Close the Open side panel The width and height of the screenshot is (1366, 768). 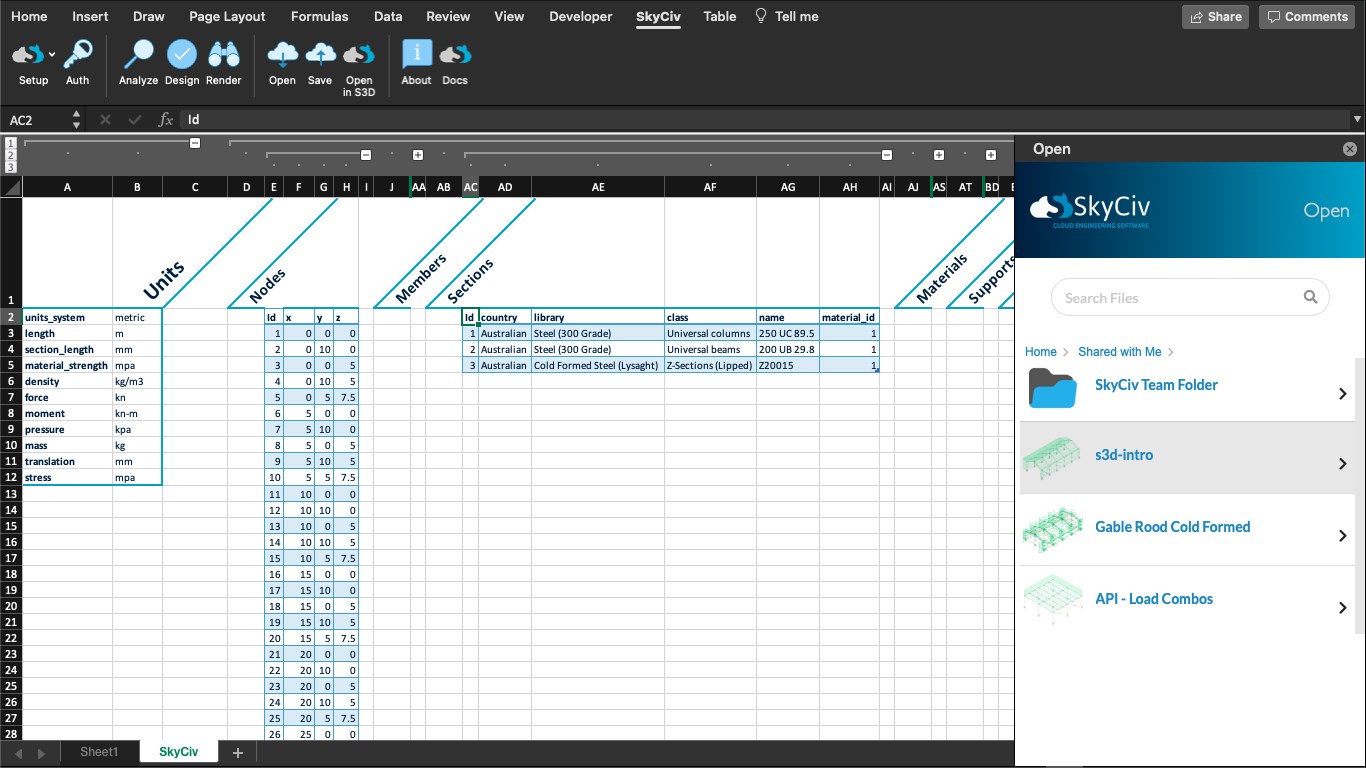[1350, 149]
